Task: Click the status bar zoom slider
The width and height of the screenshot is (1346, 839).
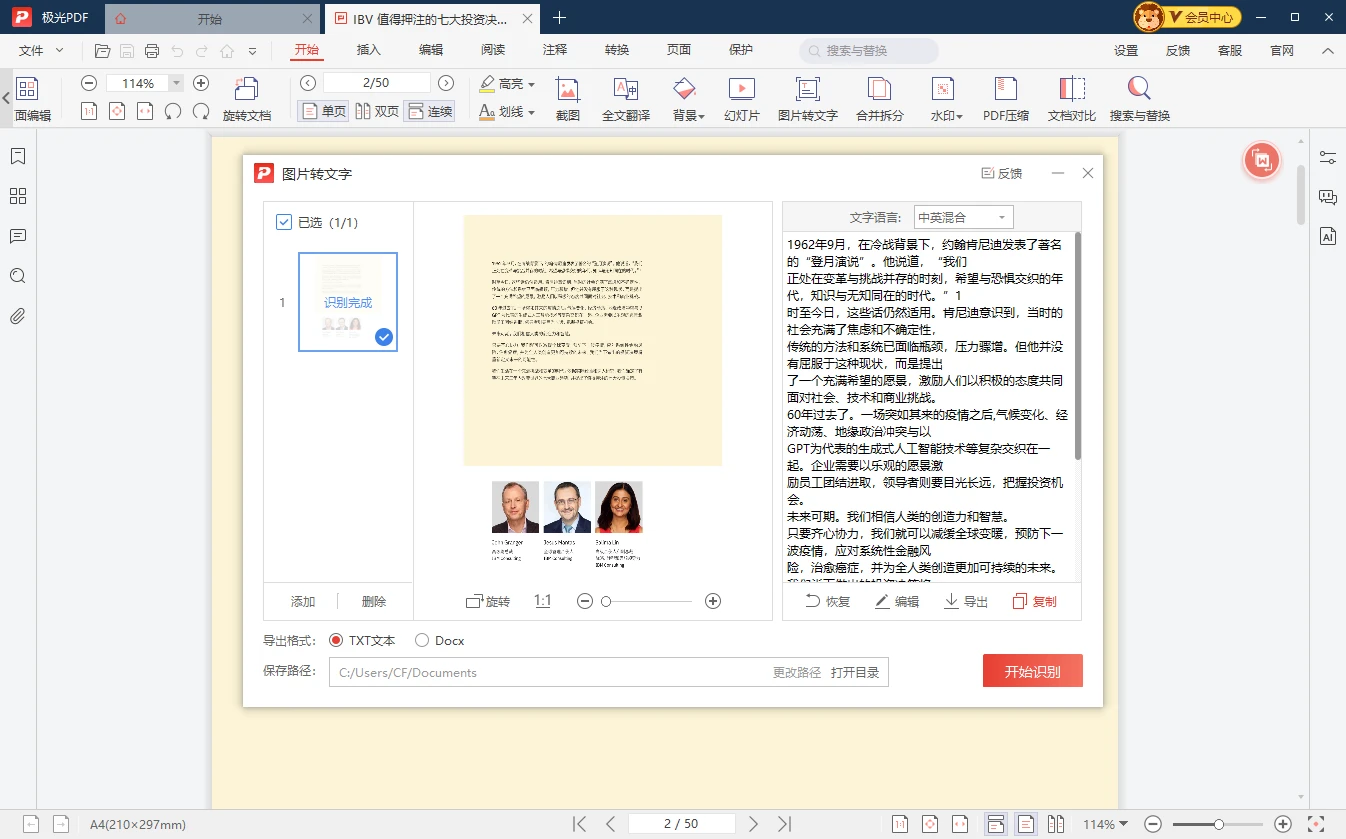Action: [1219, 824]
